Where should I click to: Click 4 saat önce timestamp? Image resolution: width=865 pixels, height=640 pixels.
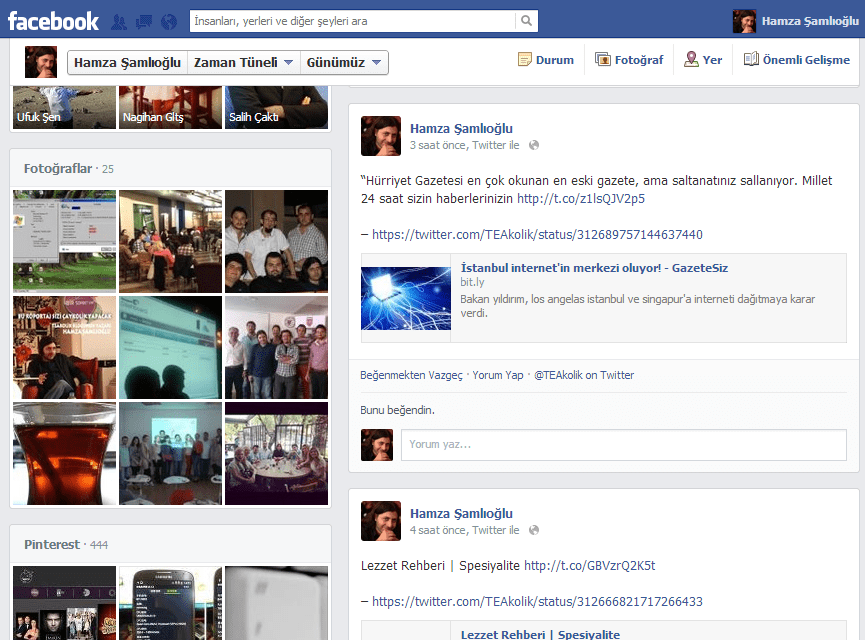coord(438,530)
